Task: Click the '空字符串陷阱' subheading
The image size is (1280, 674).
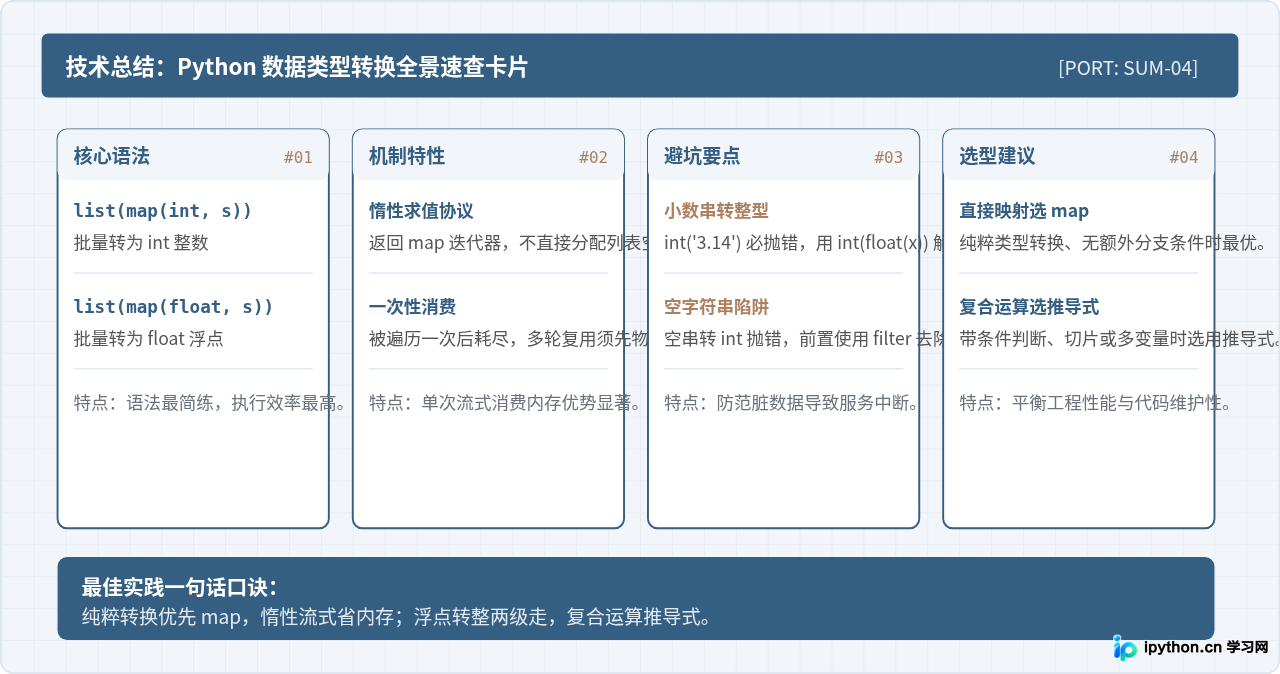Action: [x=716, y=307]
